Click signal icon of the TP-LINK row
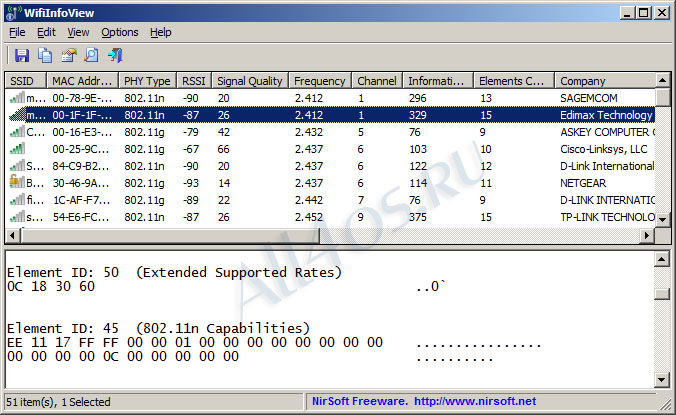676x415 pixels. click(17, 217)
